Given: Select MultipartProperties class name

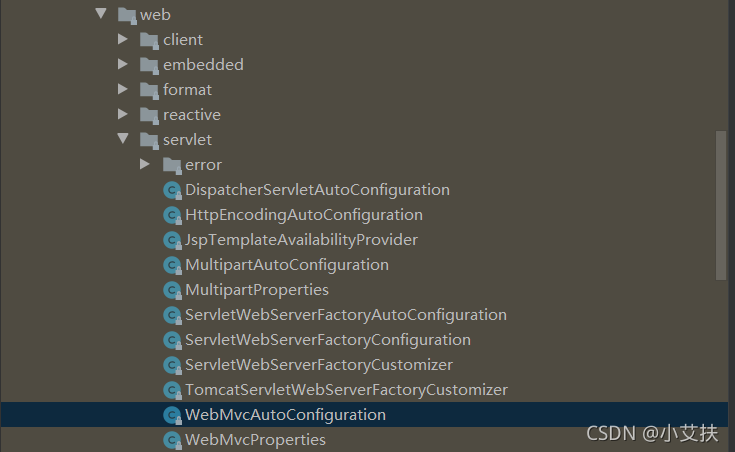Looking at the screenshot, I should (257, 290).
